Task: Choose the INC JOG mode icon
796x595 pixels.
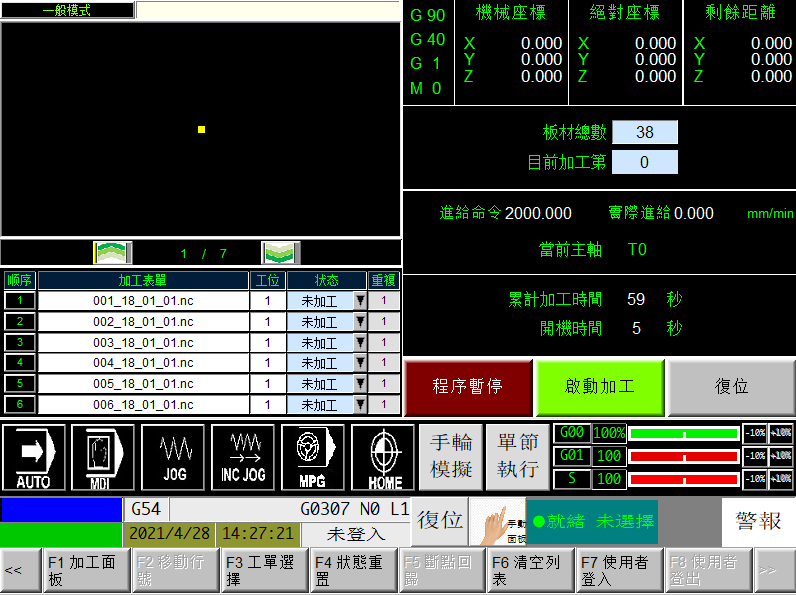Action: pos(242,457)
